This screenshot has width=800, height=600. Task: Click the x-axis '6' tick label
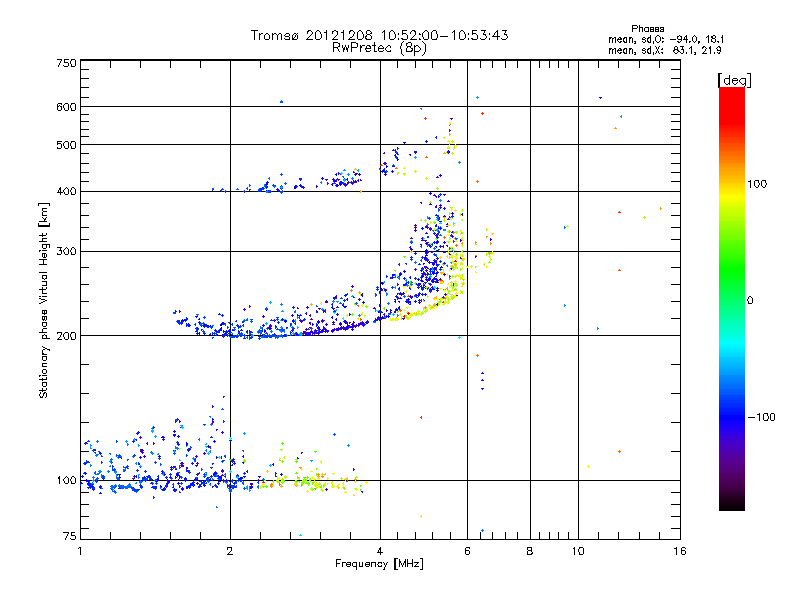coord(467,551)
